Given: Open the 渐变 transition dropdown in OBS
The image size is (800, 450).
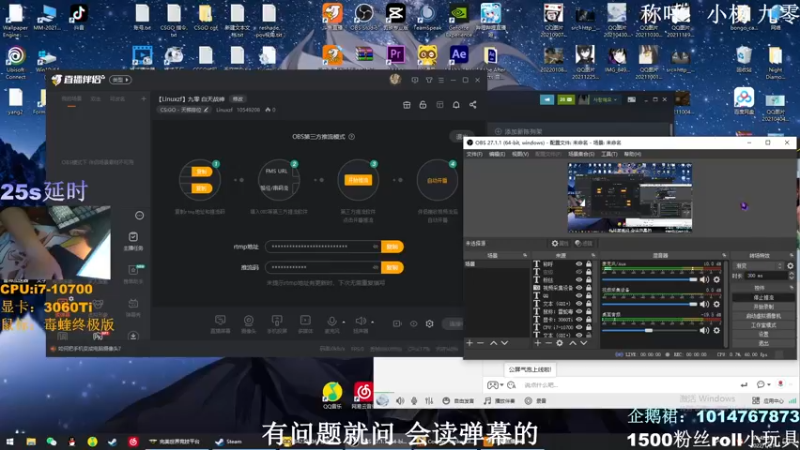Looking at the screenshot, I should [x=758, y=266].
